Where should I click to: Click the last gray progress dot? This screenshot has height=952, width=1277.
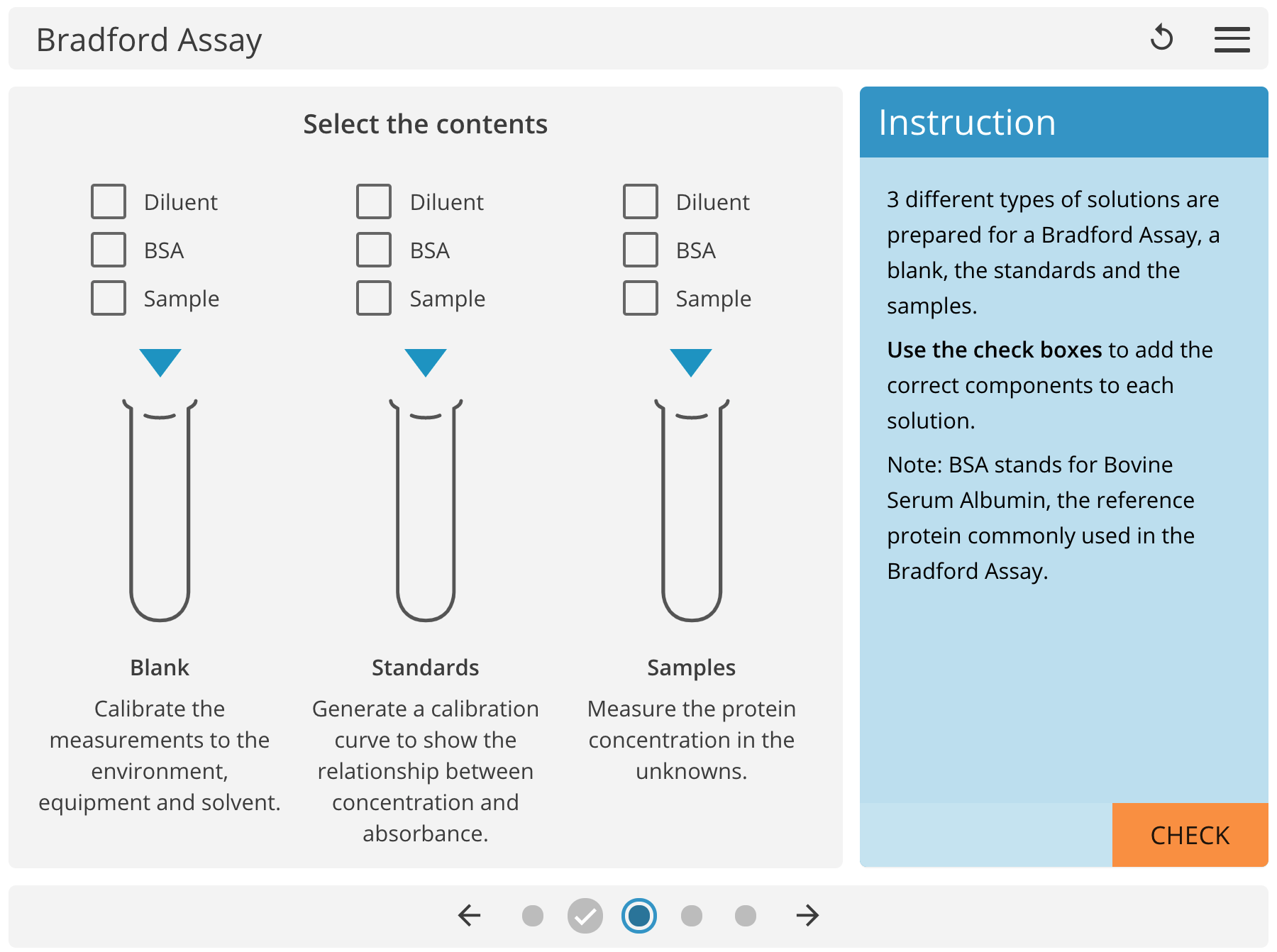[744, 916]
